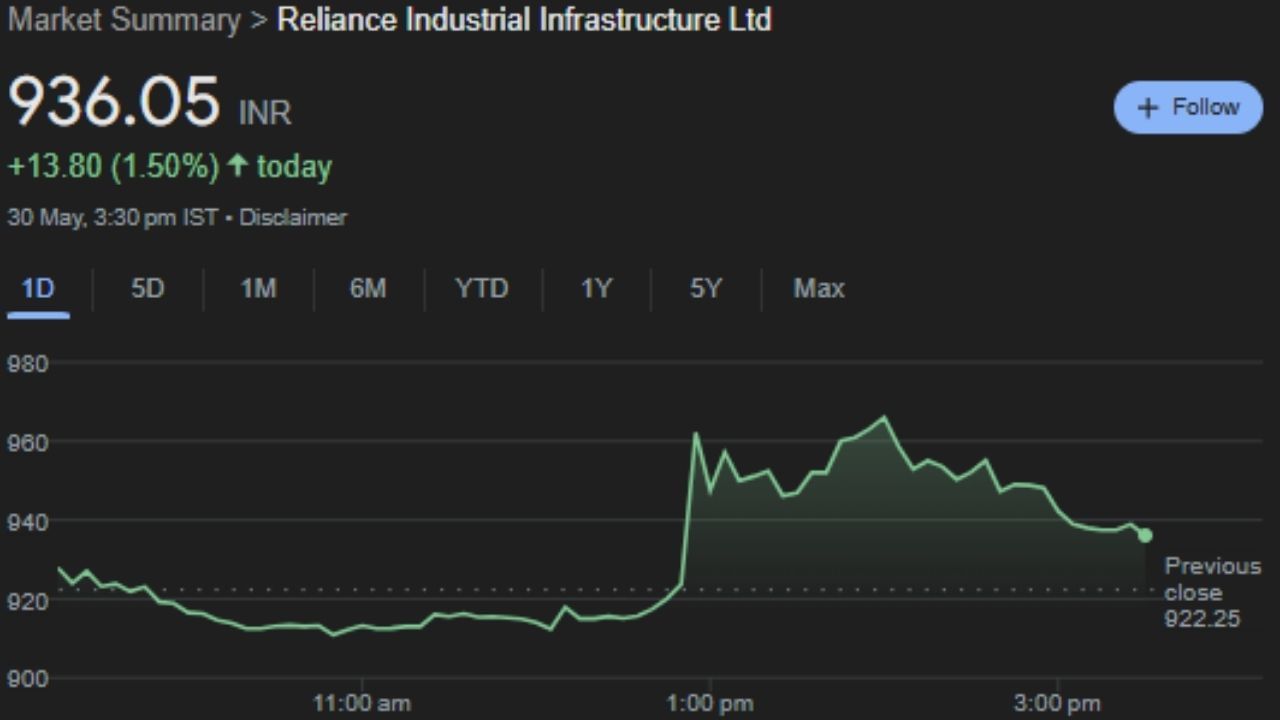Click the 11:00 am x-axis label
Image resolution: width=1280 pixels, height=720 pixels.
click(361, 703)
